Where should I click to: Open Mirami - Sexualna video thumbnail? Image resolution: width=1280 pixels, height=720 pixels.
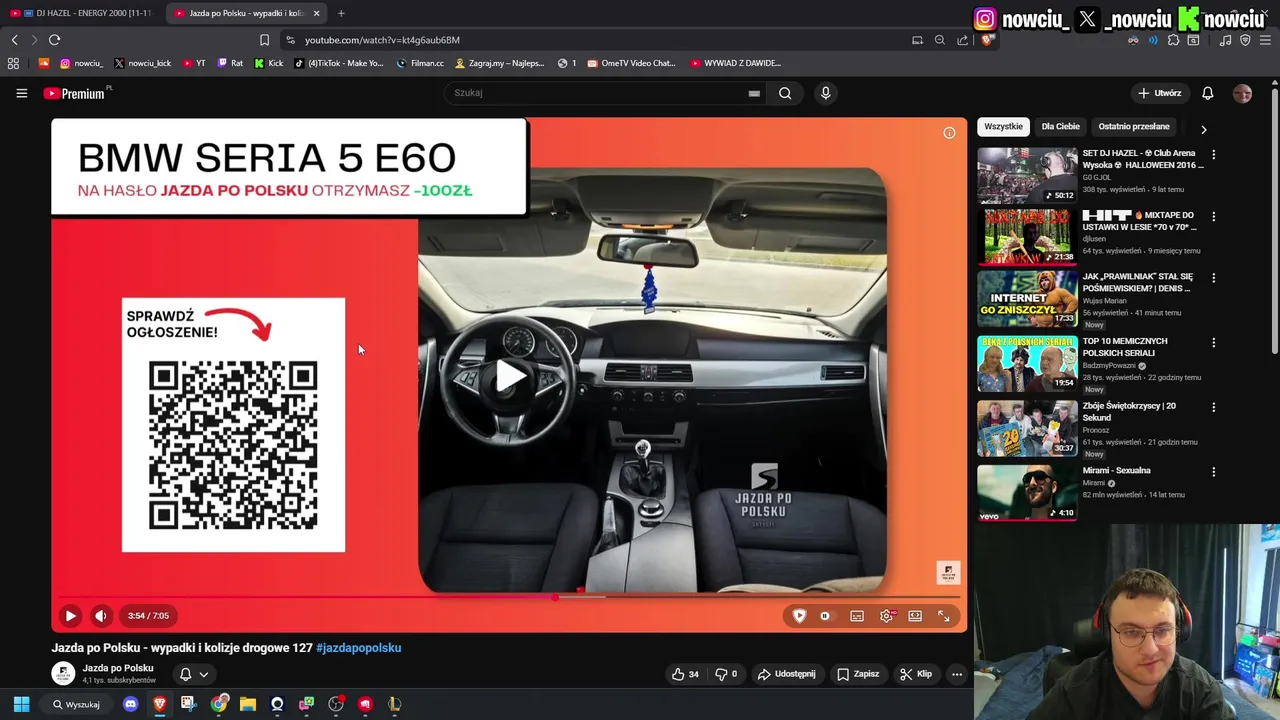pos(1027,493)
